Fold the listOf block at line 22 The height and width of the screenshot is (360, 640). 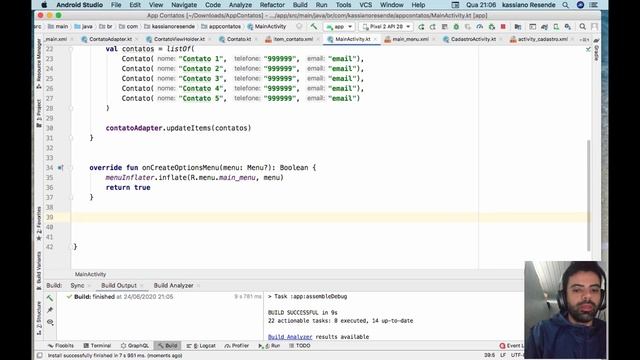click(71, 49)
